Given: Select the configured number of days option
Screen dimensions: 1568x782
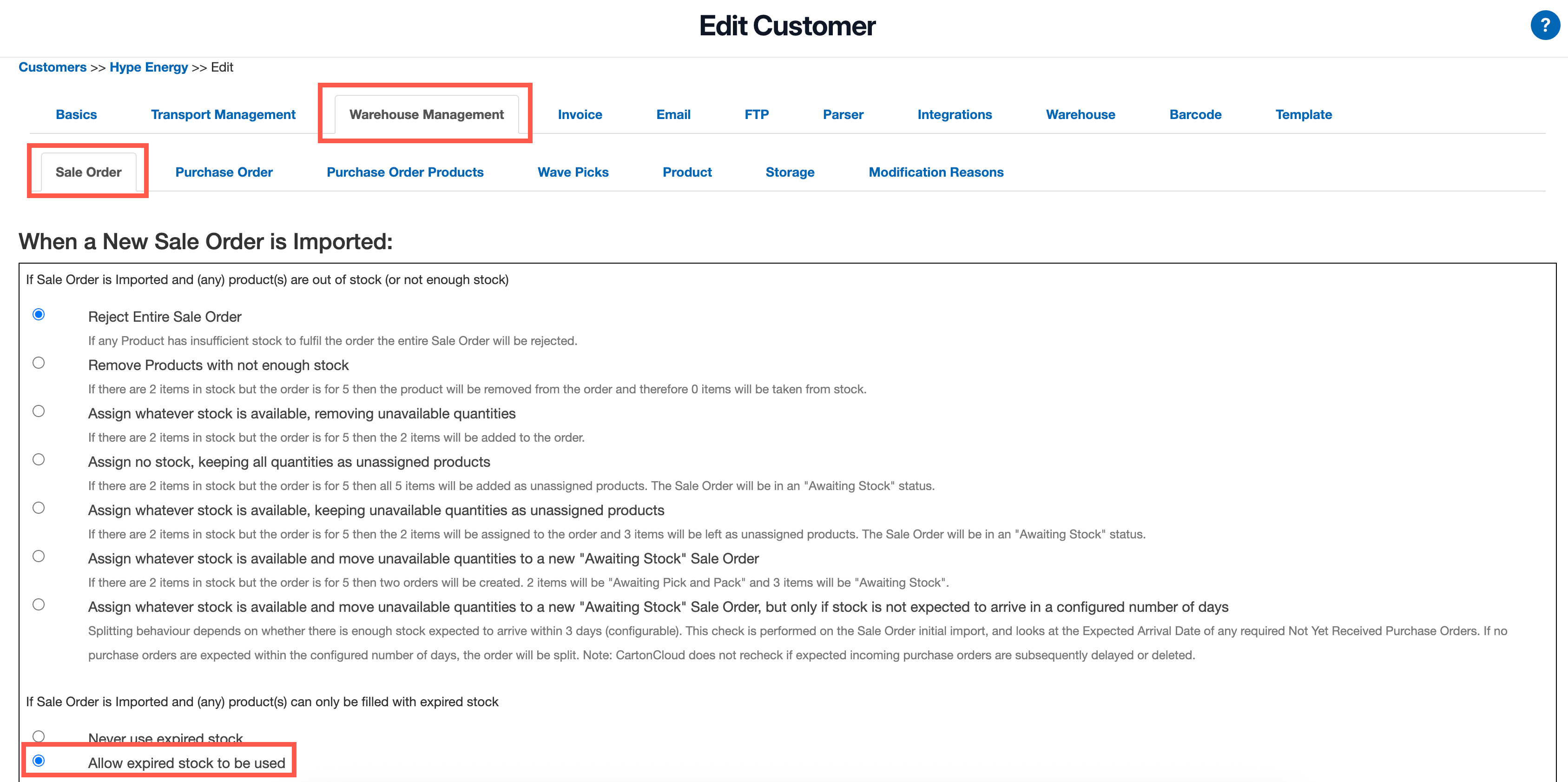Looking at the screenshot, I should click(x=39, y=604).
